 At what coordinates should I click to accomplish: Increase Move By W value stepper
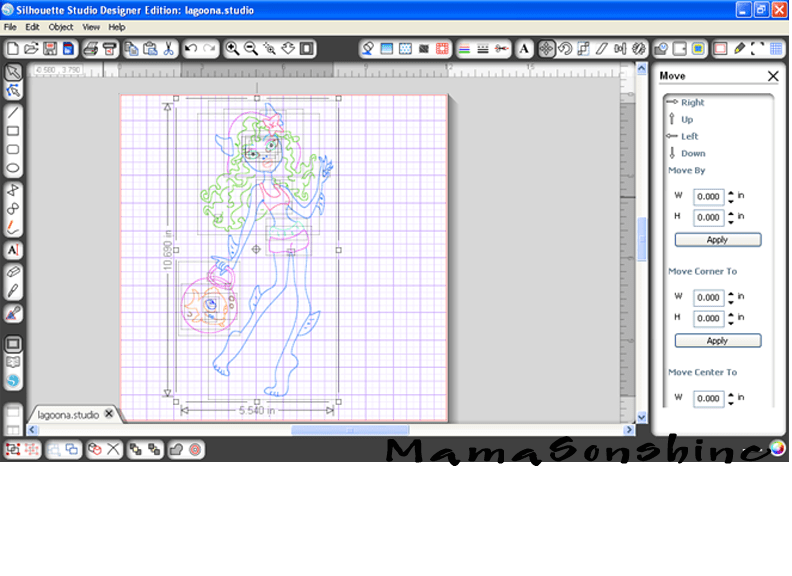[x=731, y=193]
